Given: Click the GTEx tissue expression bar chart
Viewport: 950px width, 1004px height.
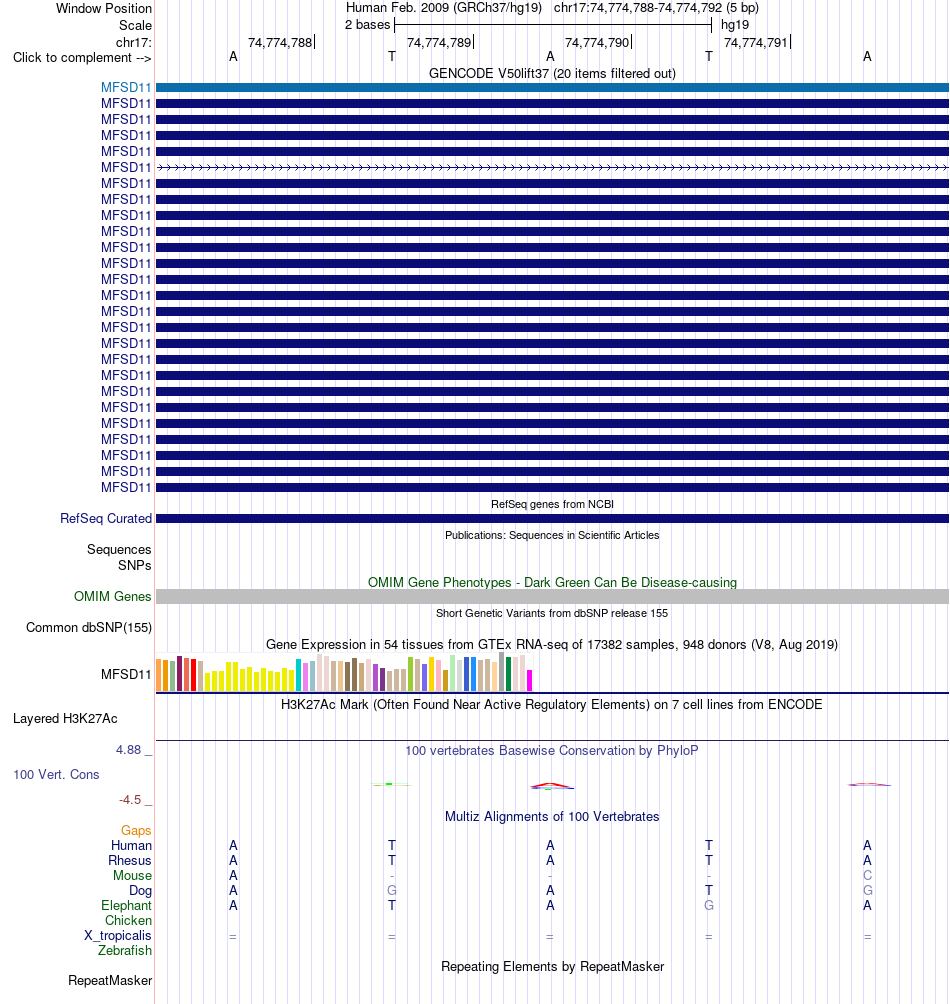Looking at the screenshot, I should click(x=344, y=672).
